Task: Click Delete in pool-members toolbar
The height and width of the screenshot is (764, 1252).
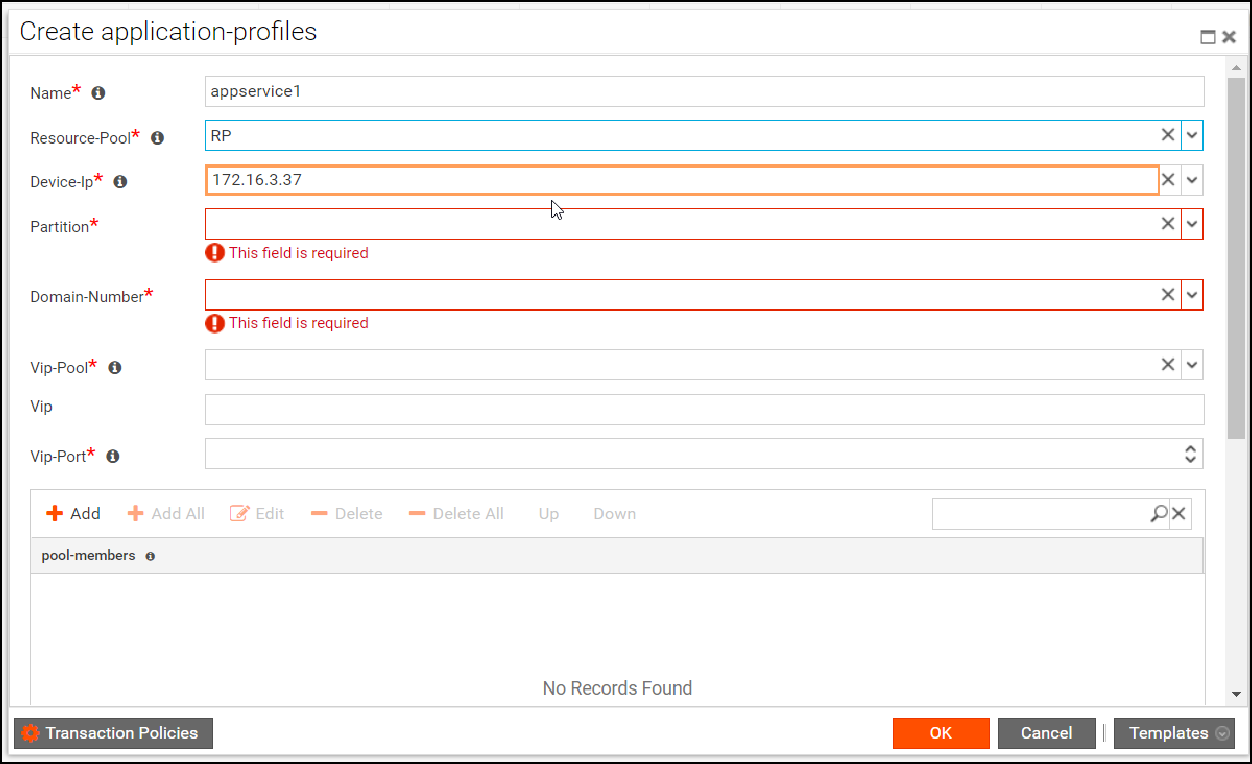Action: (x=346, y=513)
